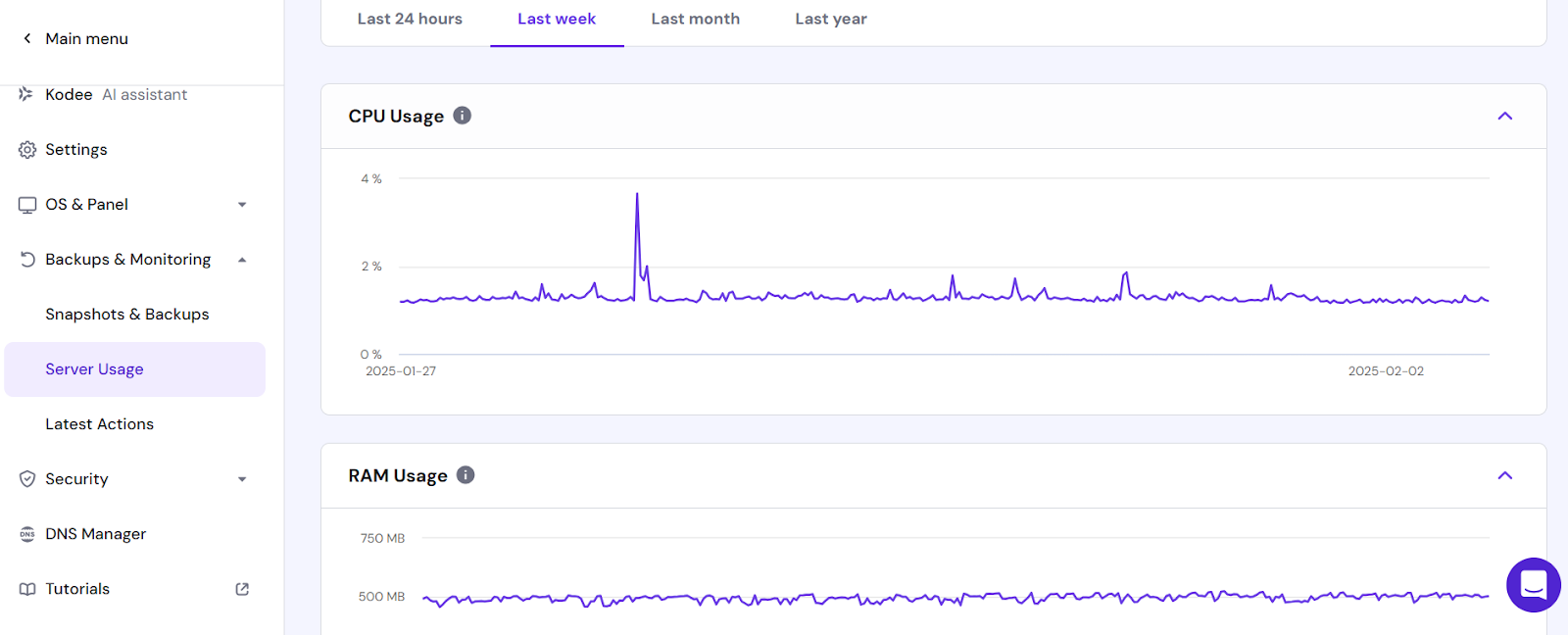Click the Security shield icon
Viewport: 1568px width, 635px height.
coord(27,479)
